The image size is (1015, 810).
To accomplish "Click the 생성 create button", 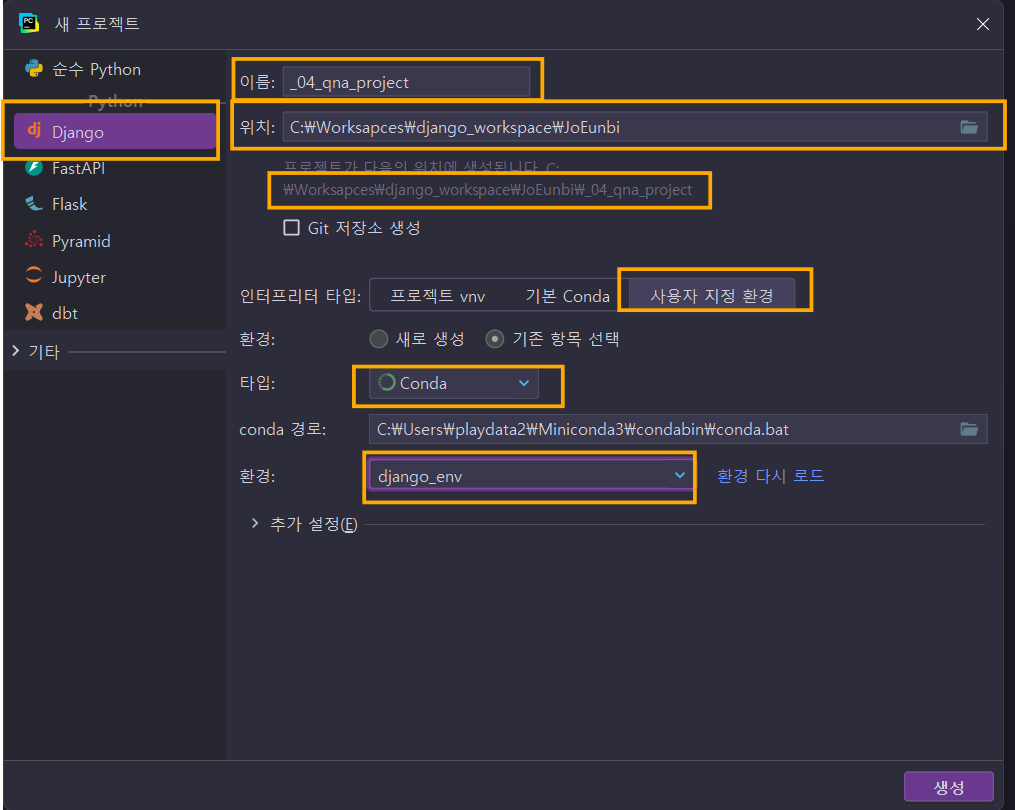I will (948, 787).
